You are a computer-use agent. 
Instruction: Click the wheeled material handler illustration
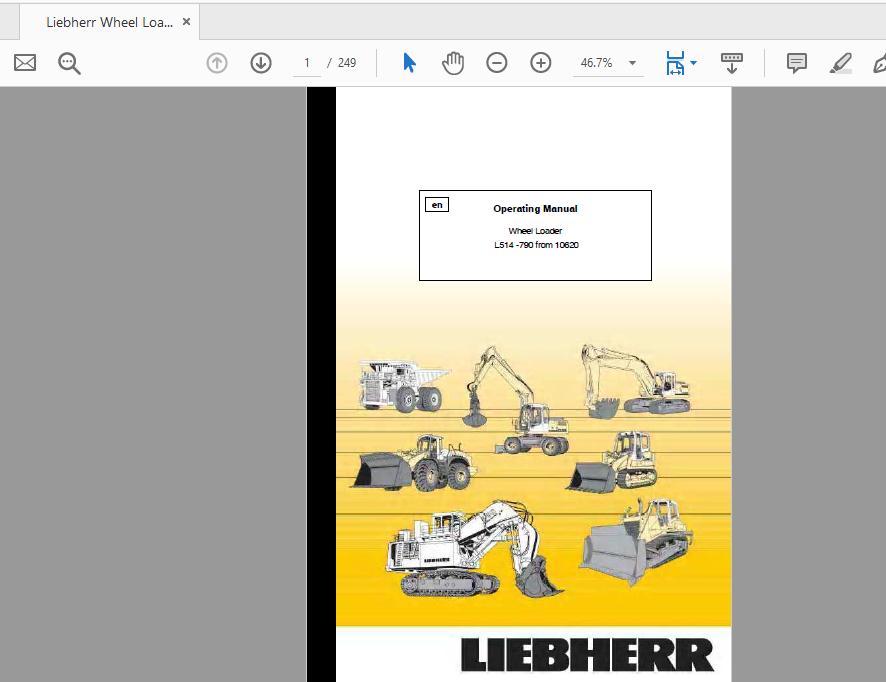(x=514, y=402)
